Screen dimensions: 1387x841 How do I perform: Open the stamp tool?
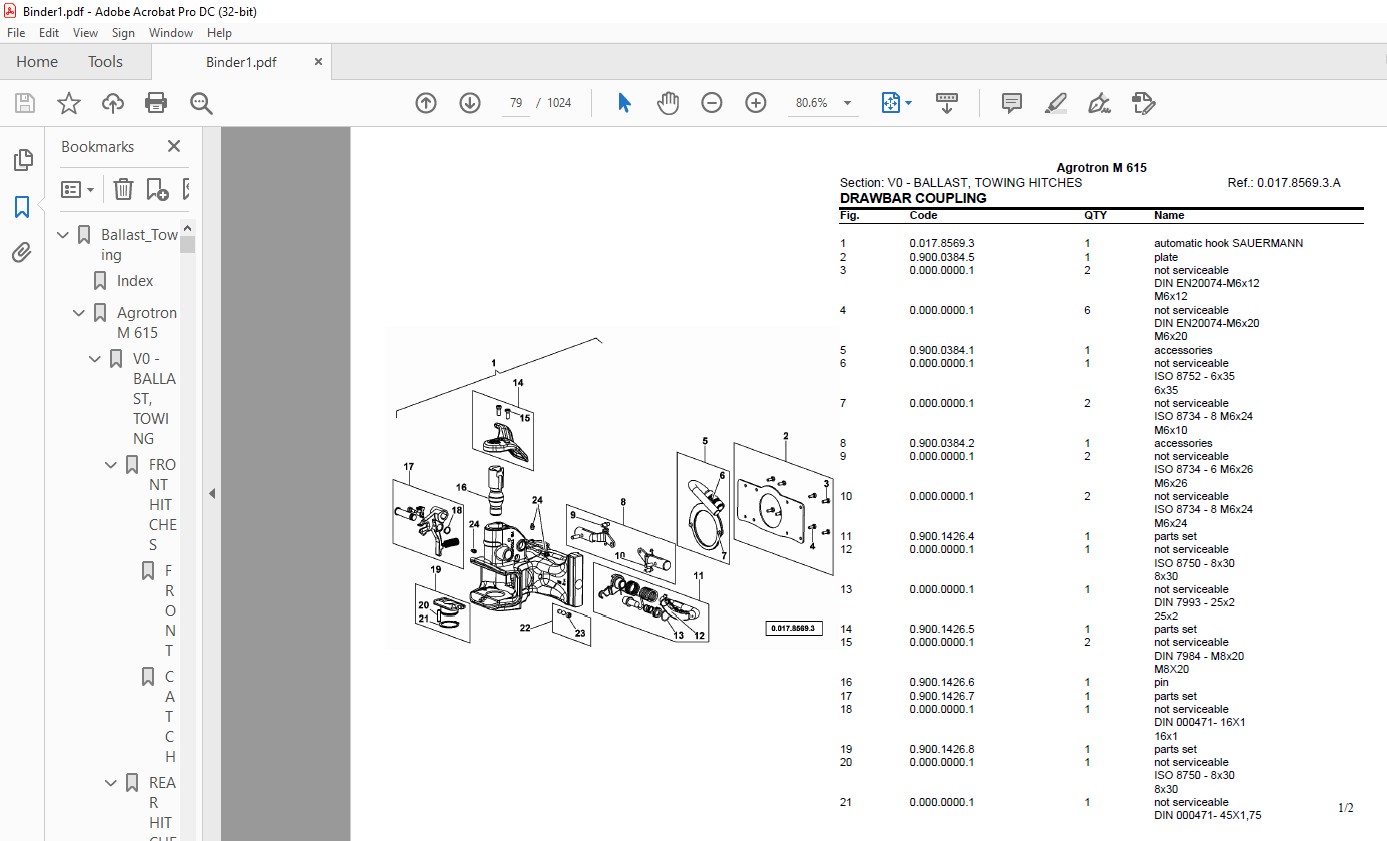[1143, 103]
